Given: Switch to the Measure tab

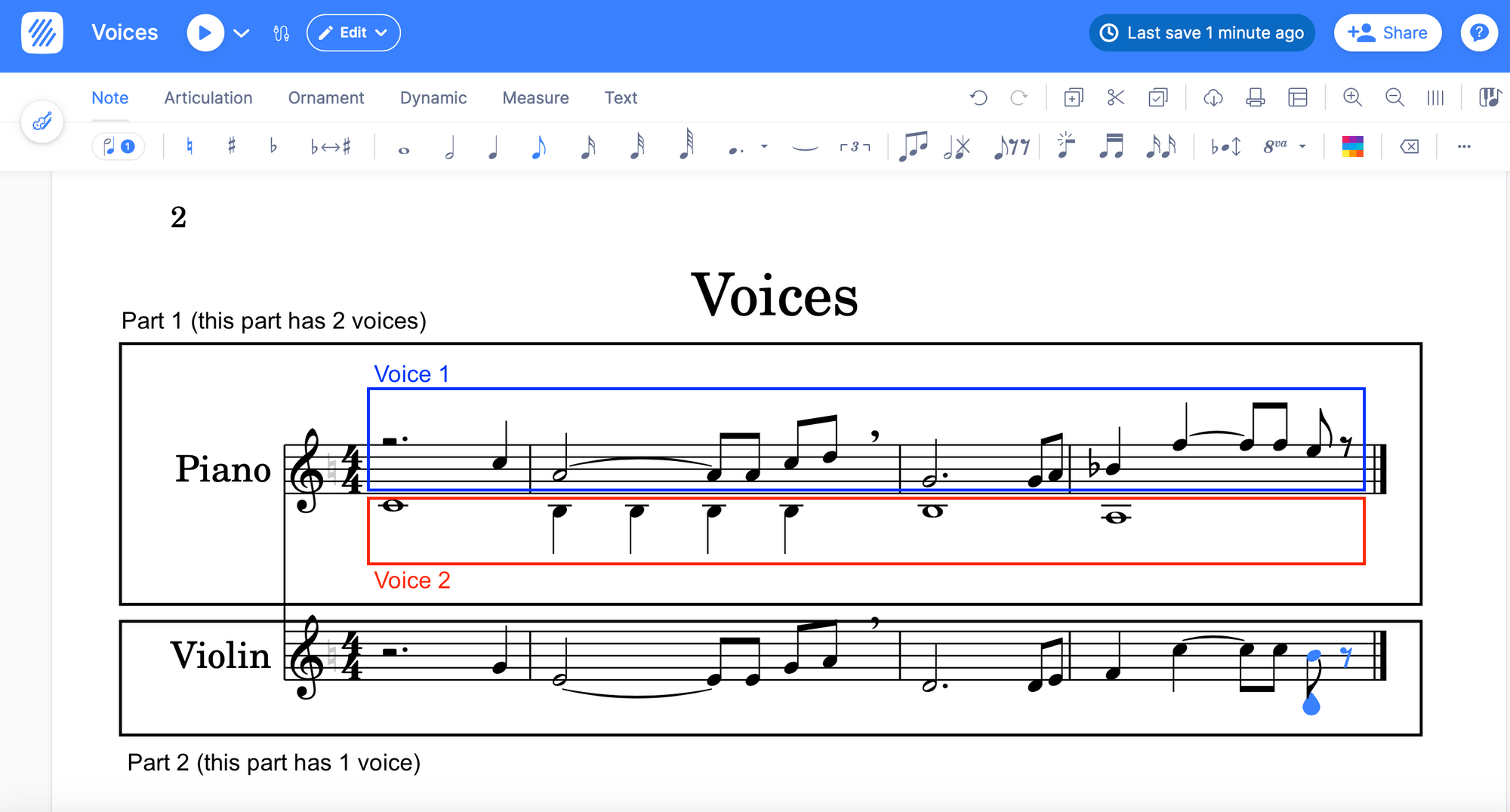Looking at the screenshot, I should pyautogui.click(x=536, y=98).
